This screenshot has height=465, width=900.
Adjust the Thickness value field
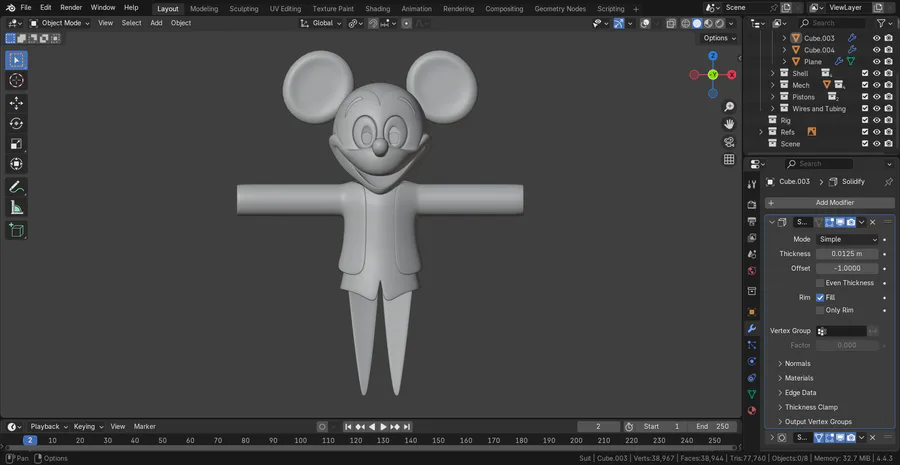click(x=847, y=254)
